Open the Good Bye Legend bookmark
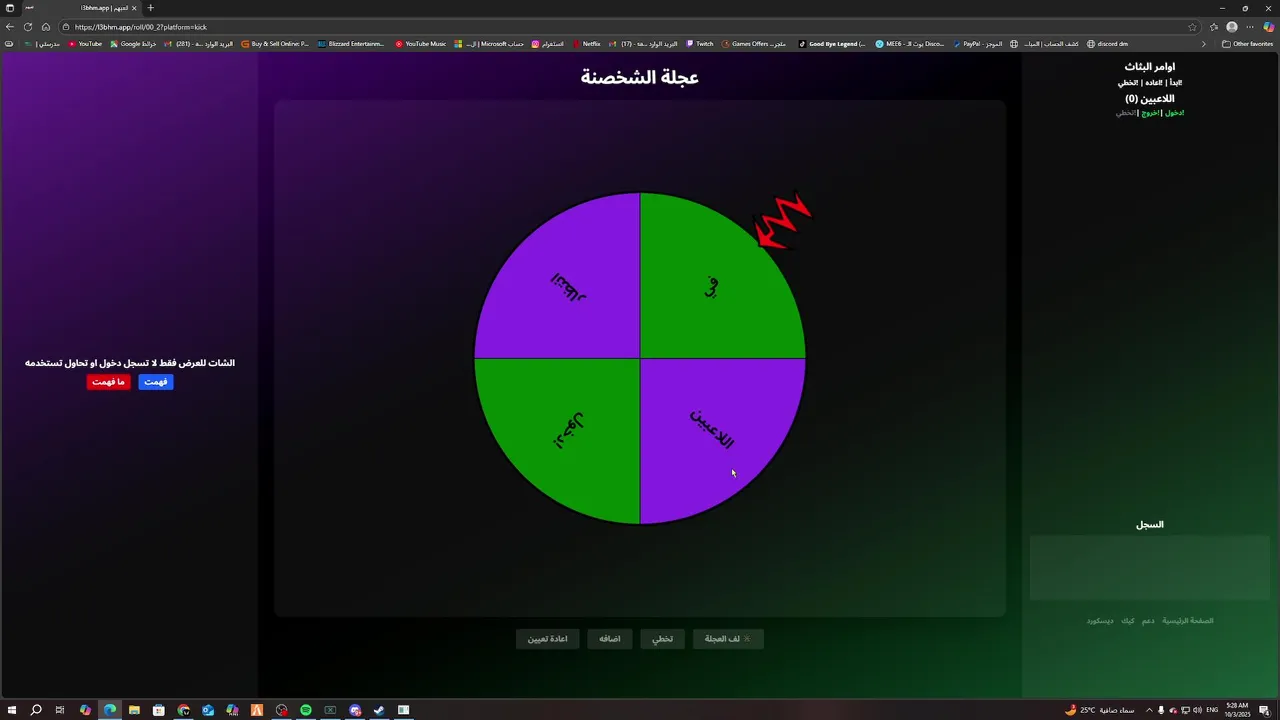1280x720 pixels. pyautogui.click(x=832, y=44)
